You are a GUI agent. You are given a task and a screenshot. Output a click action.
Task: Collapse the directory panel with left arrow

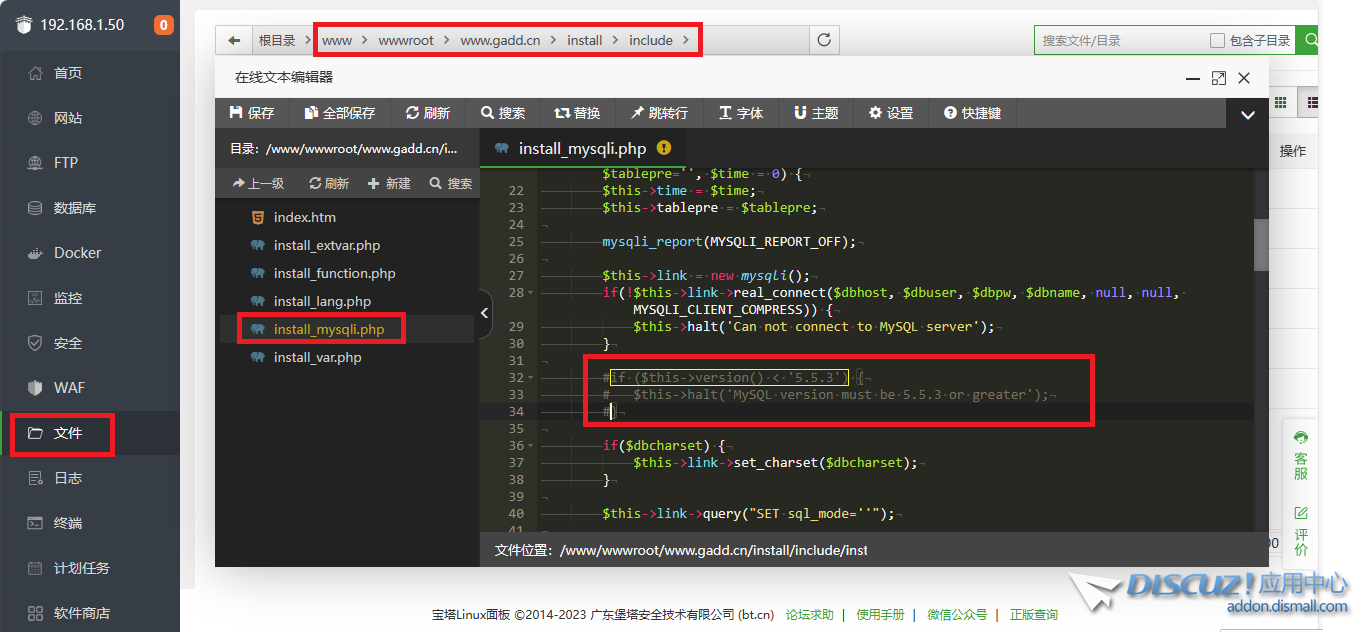pos(485,313)
